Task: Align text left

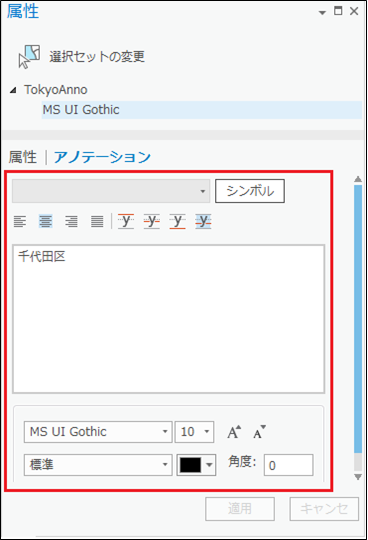Action: tap(20, 221)
